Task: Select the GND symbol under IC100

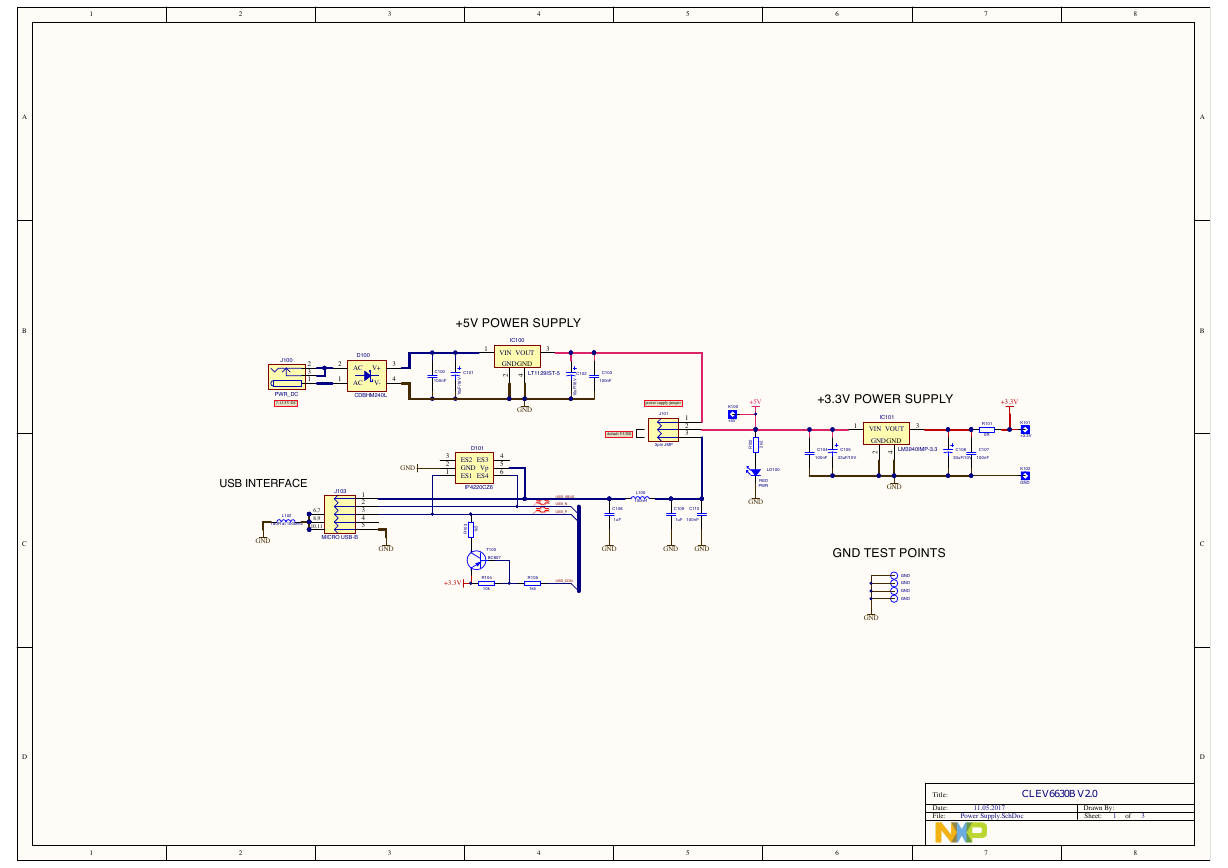Action: point(524,408)
